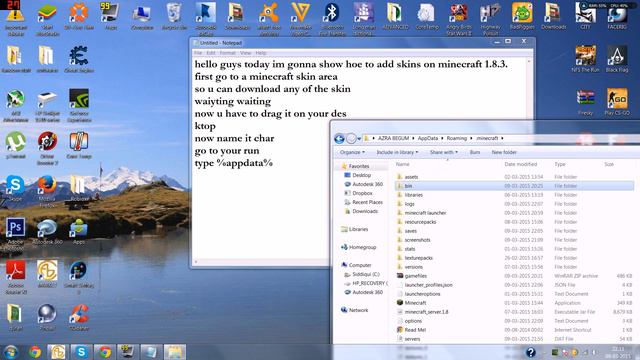The width and height of the screenshot is (640, 360).
Task: Open the Share with dropdown
Action: click(444, 152)
